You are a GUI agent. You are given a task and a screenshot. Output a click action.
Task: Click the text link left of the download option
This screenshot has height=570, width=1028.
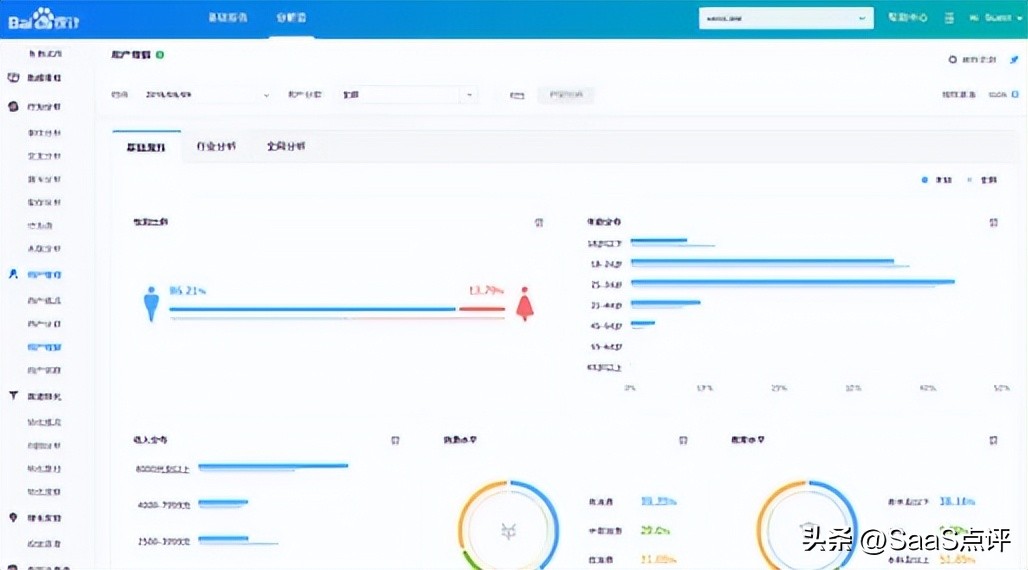[959, 94]
